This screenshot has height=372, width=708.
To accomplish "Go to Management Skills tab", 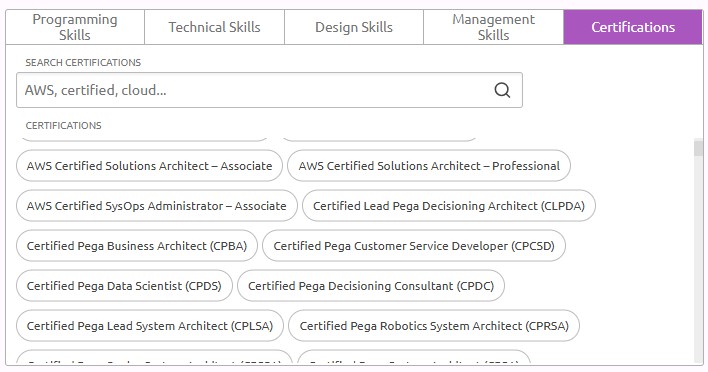I will [x=494, y=27].
